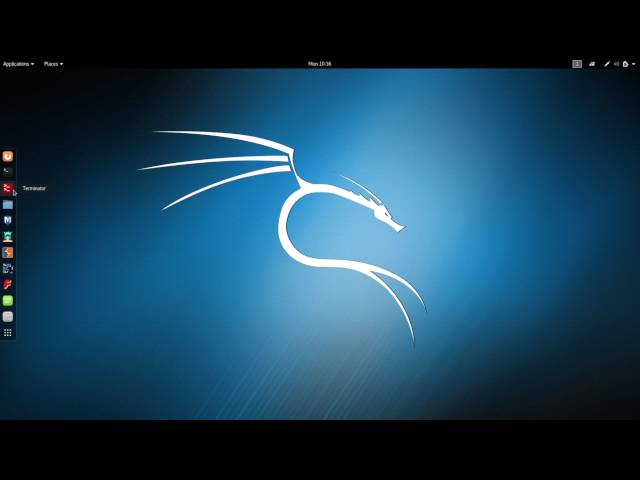Viewport: 640px width, 480px height.
Task: Expand the system menu dropdown arrow
Action: pos(633,64)
